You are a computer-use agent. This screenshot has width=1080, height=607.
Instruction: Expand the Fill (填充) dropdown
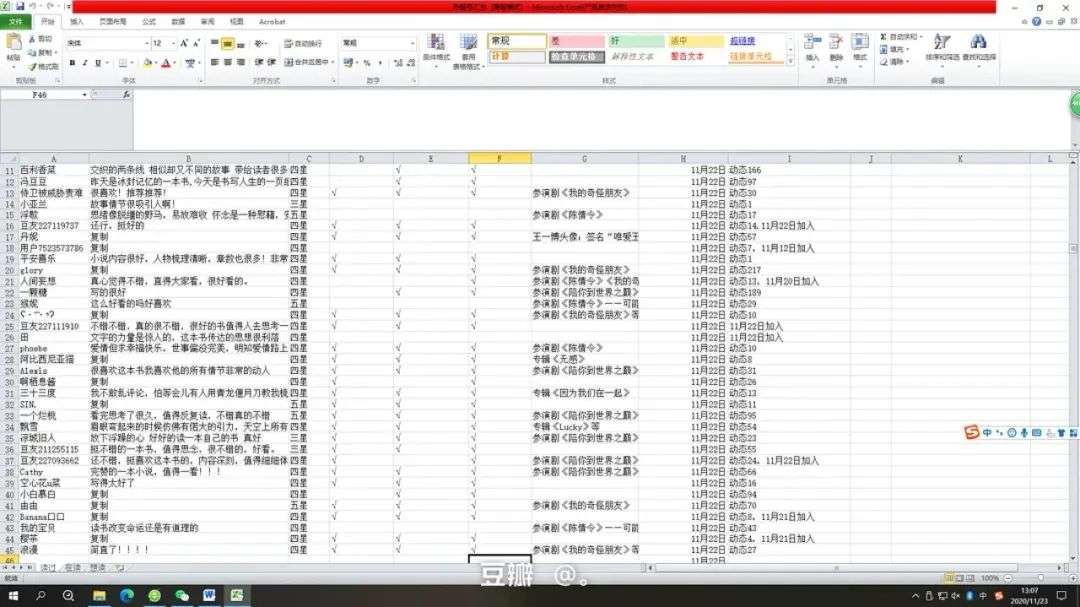(x=908, y=50)
